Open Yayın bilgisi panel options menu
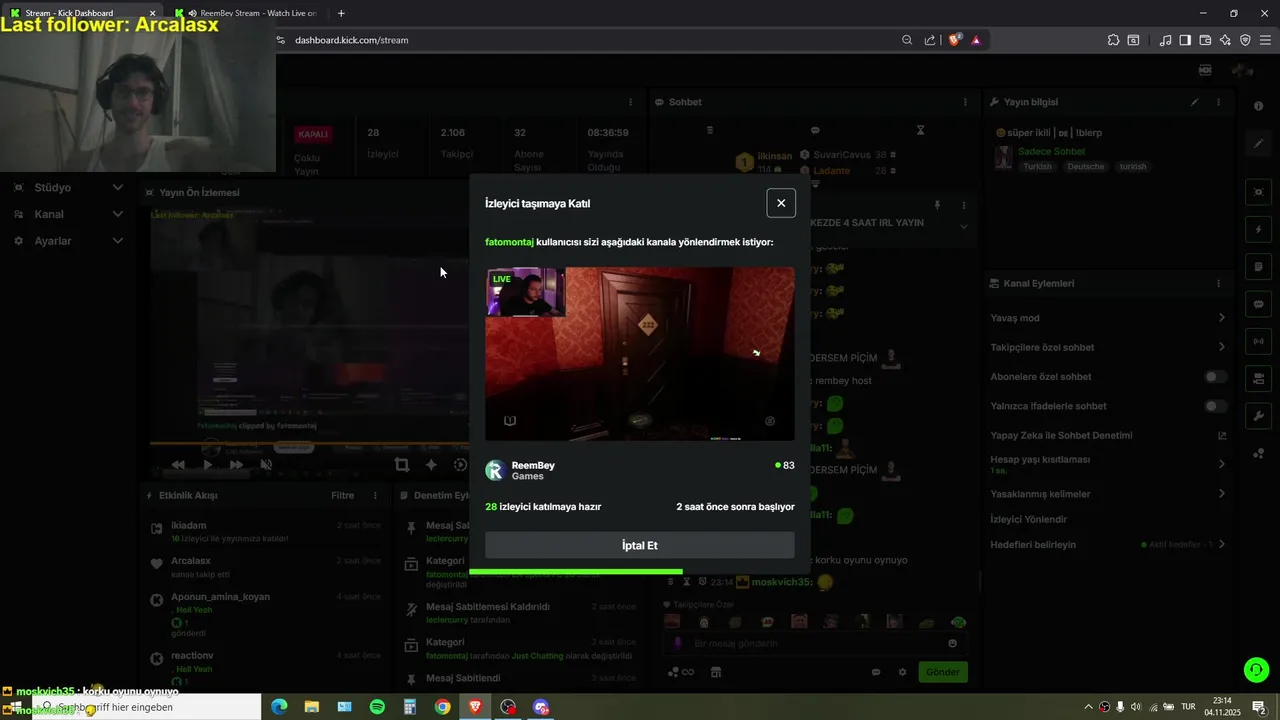The width and height of the screenshot is (1280, 720). (1218, 102)
